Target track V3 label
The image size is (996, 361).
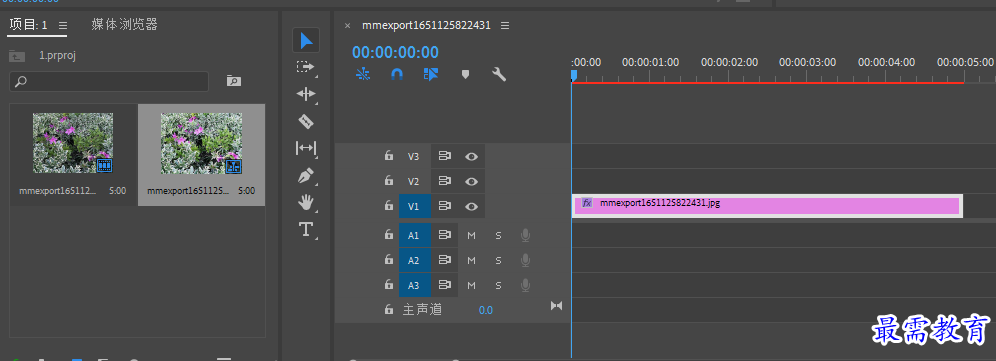[414, 156]
